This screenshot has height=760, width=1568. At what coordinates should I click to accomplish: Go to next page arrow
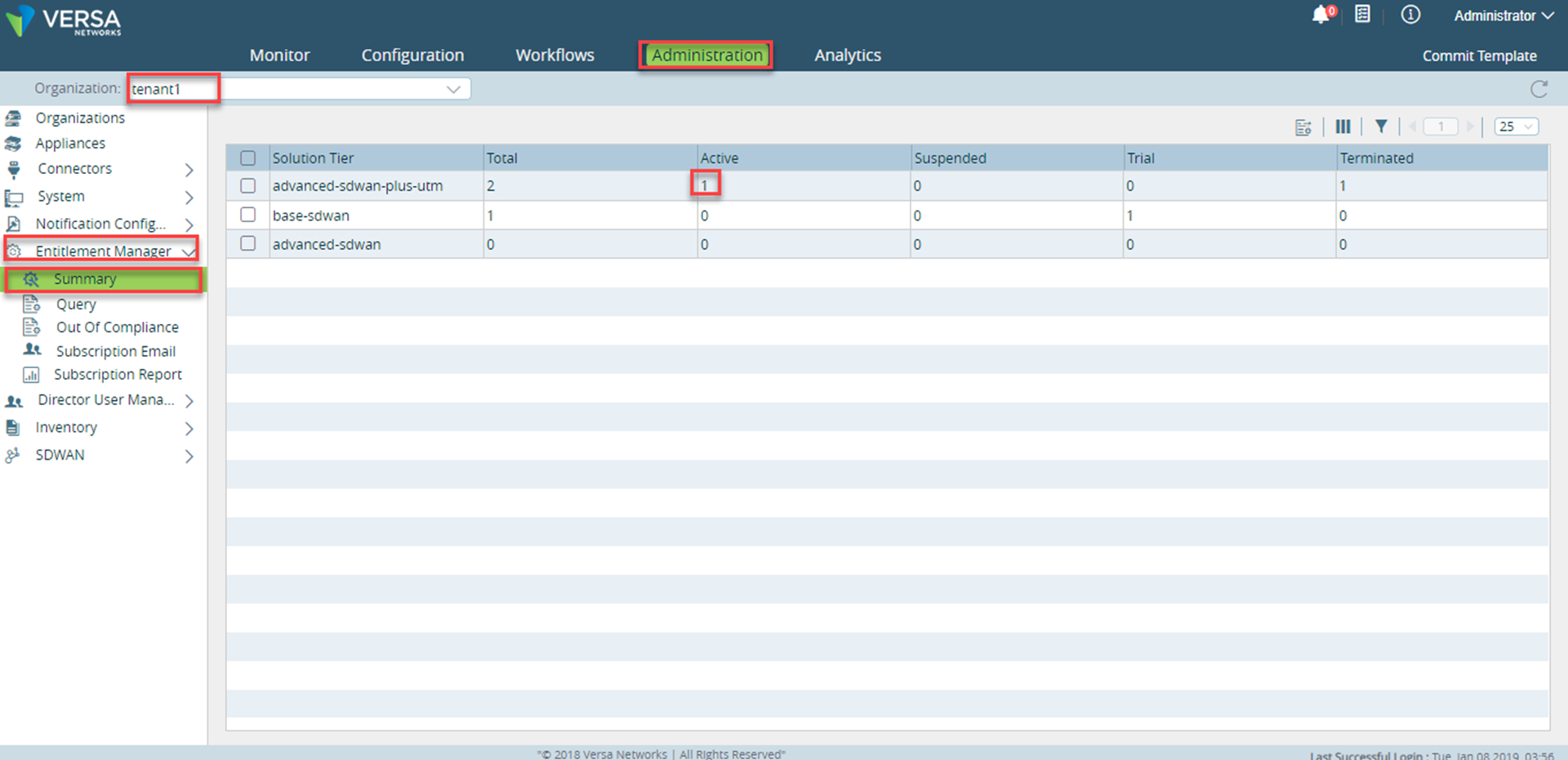click(x=1471, y=127)
